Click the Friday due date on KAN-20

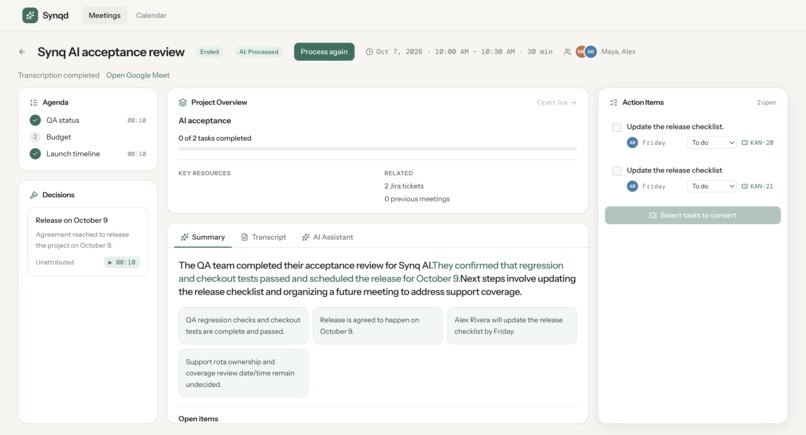(x=654, y=142)
